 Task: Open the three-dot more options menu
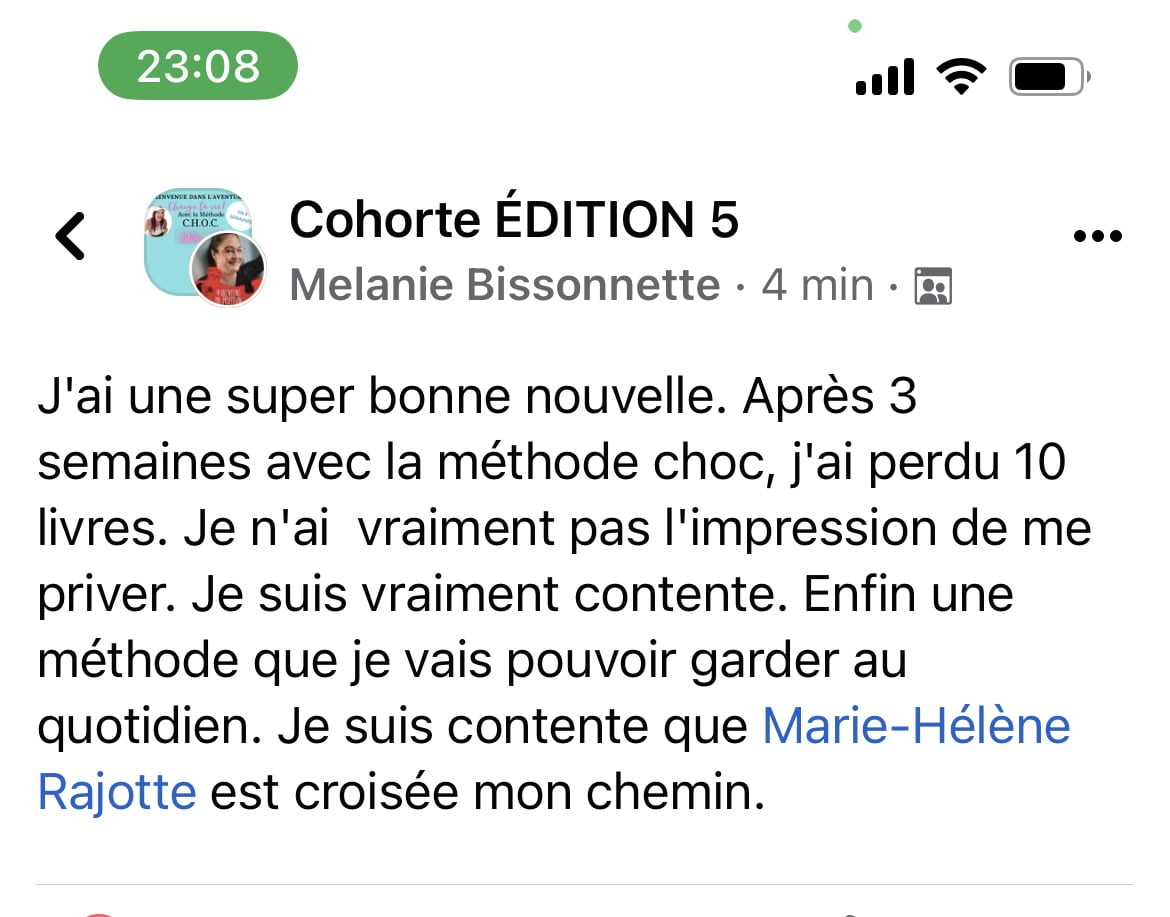point(1097,237)
